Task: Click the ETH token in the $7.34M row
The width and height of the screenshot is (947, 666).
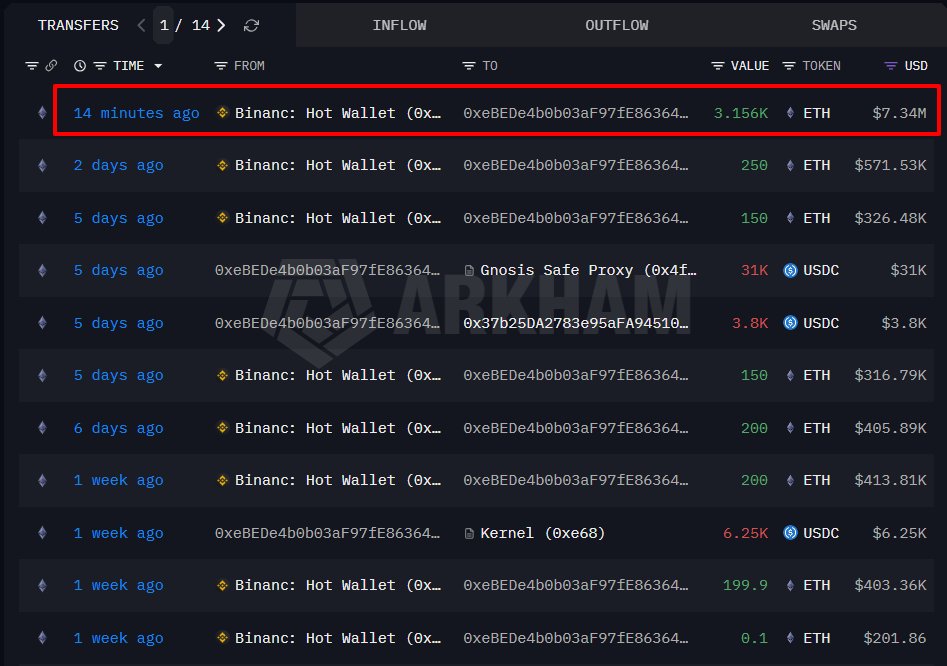Action: [x=817, y=113]
